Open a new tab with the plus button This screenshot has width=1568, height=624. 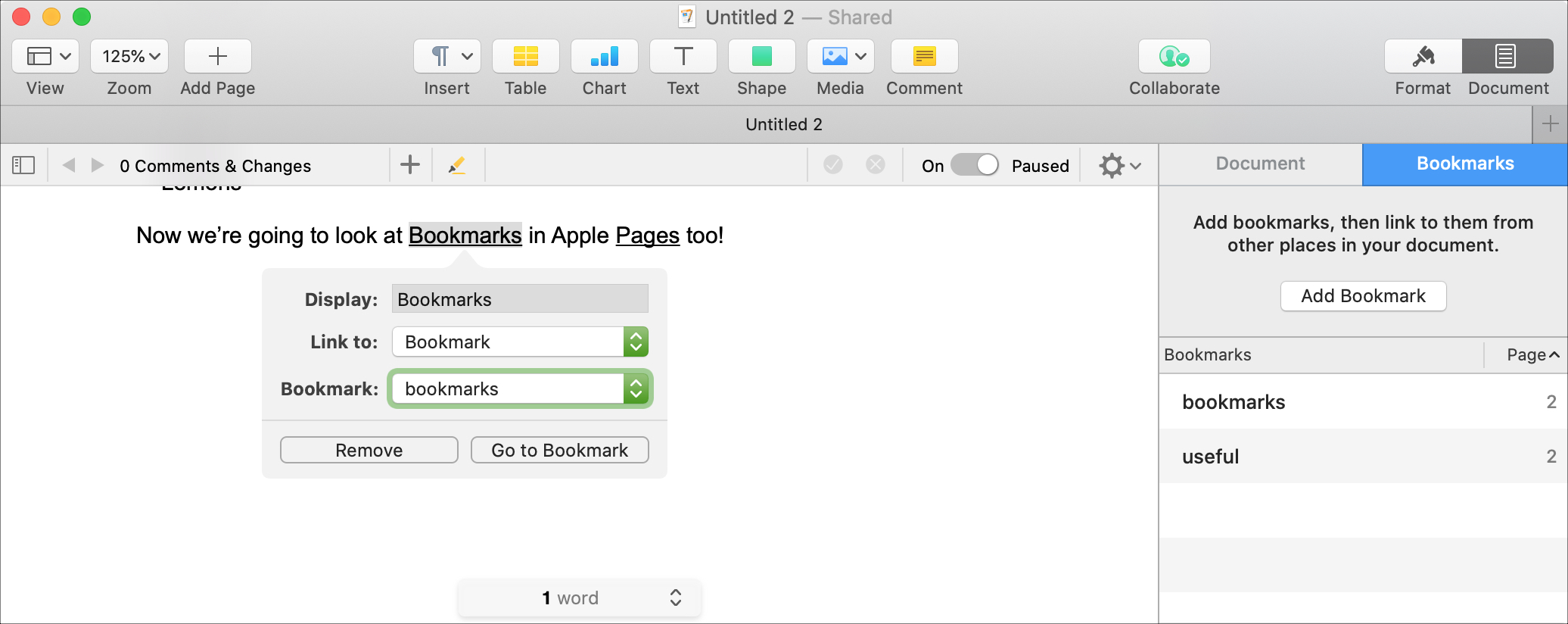coord(1550,124)
